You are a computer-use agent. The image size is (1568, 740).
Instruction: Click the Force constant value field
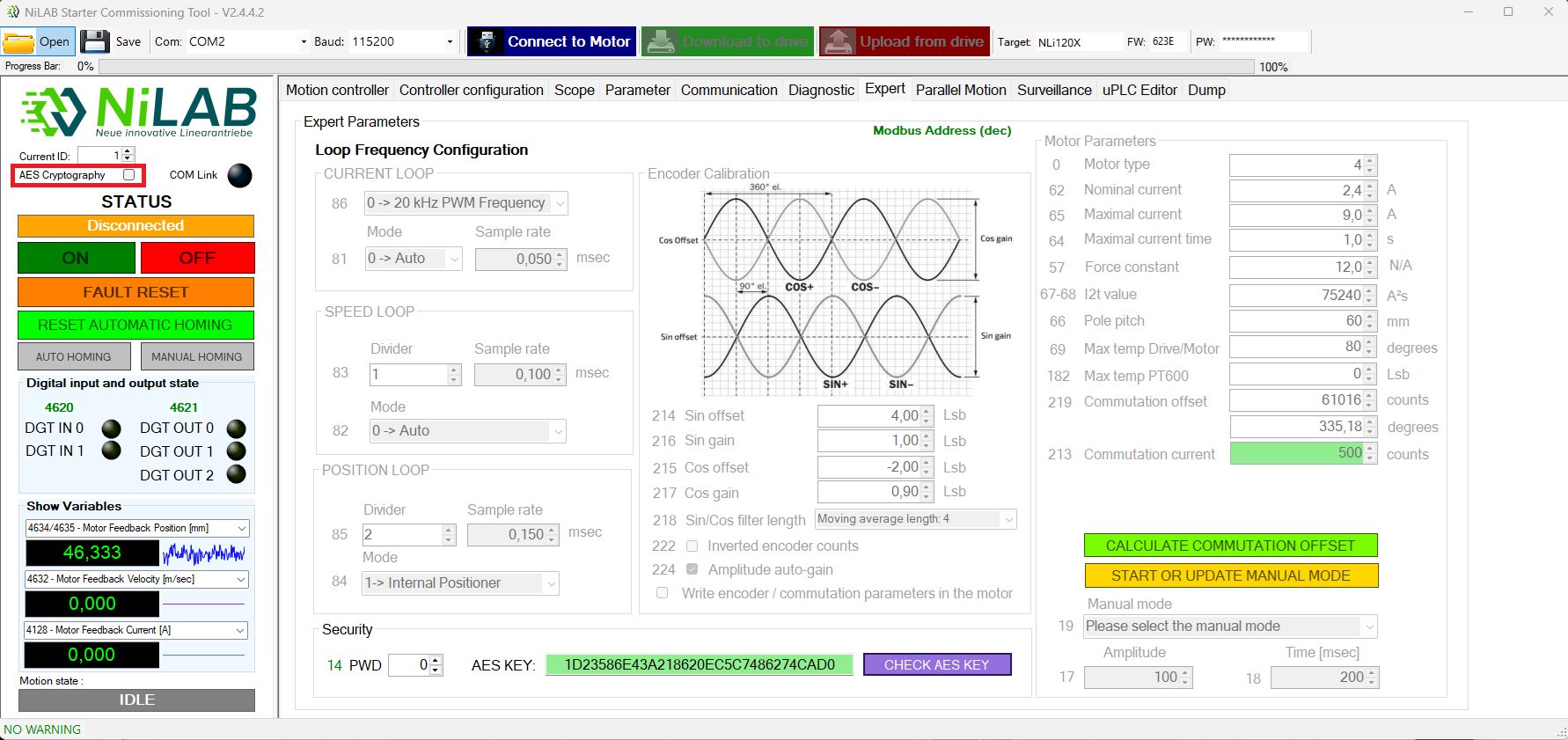1302,267
